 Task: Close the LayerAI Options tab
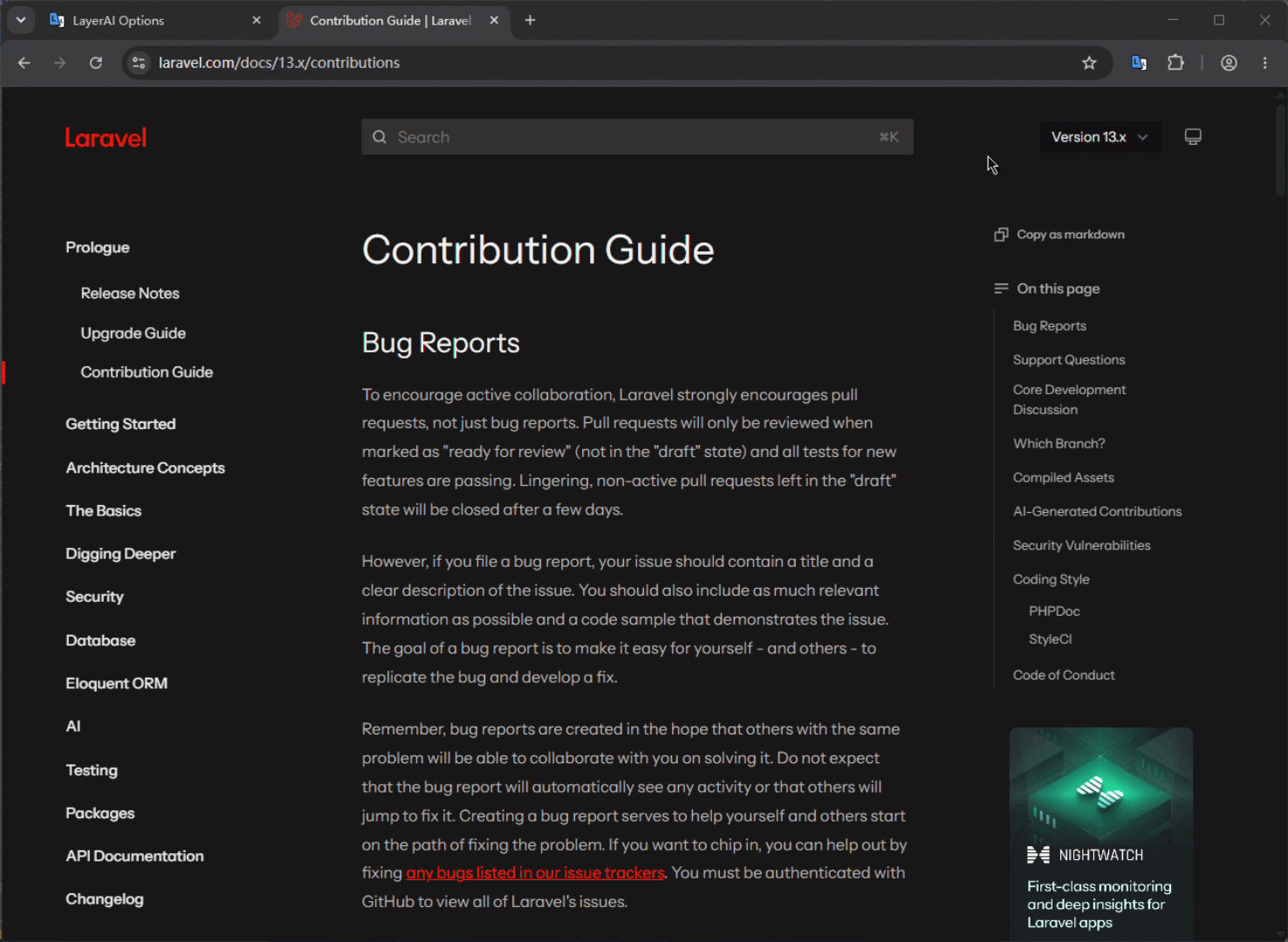pyautogui.click(x=257, y=20)
